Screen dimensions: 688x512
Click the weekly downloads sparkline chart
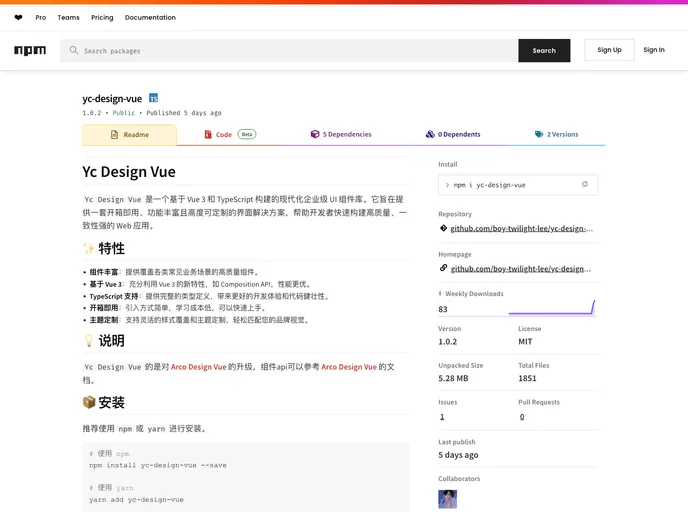click(552, 308)
